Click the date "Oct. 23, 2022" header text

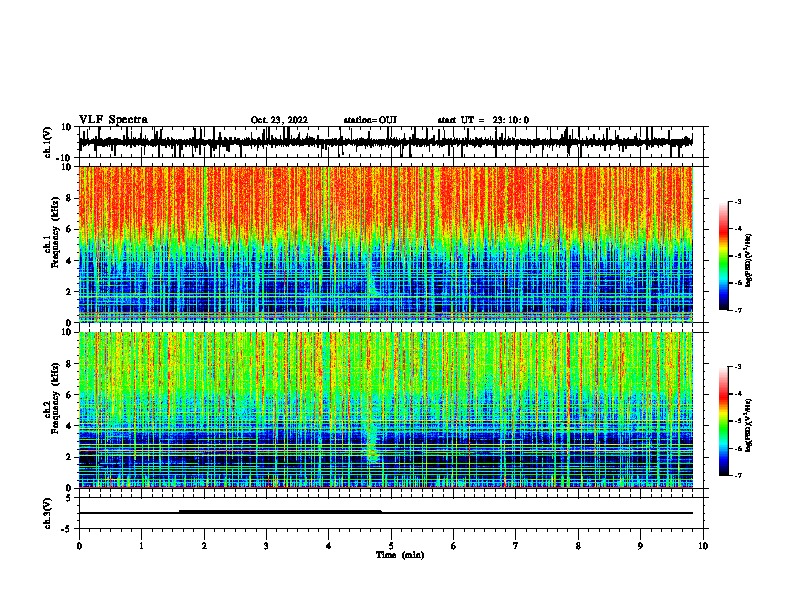(x=279, y=120)
